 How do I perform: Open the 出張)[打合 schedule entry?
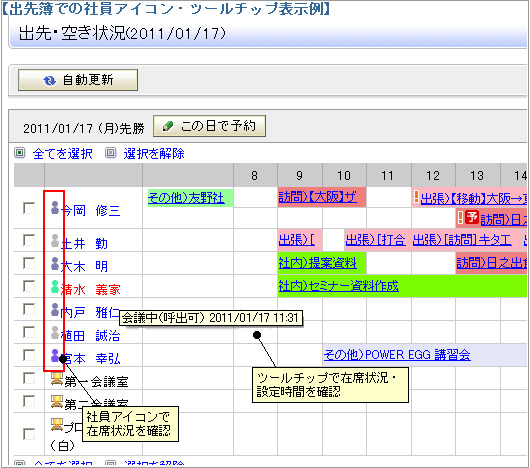tap(375, 240)
